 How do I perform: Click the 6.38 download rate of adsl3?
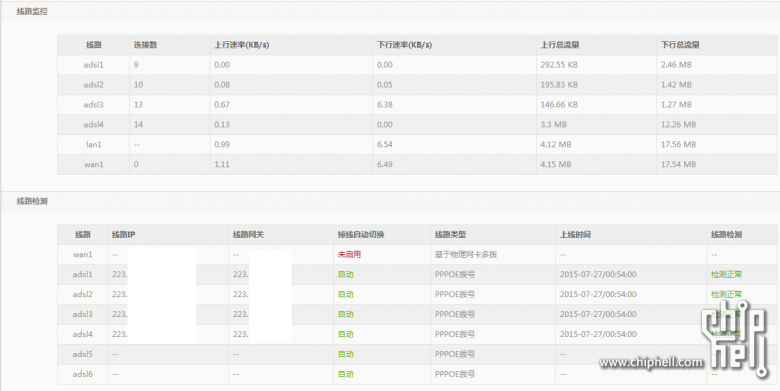point(385,104)
